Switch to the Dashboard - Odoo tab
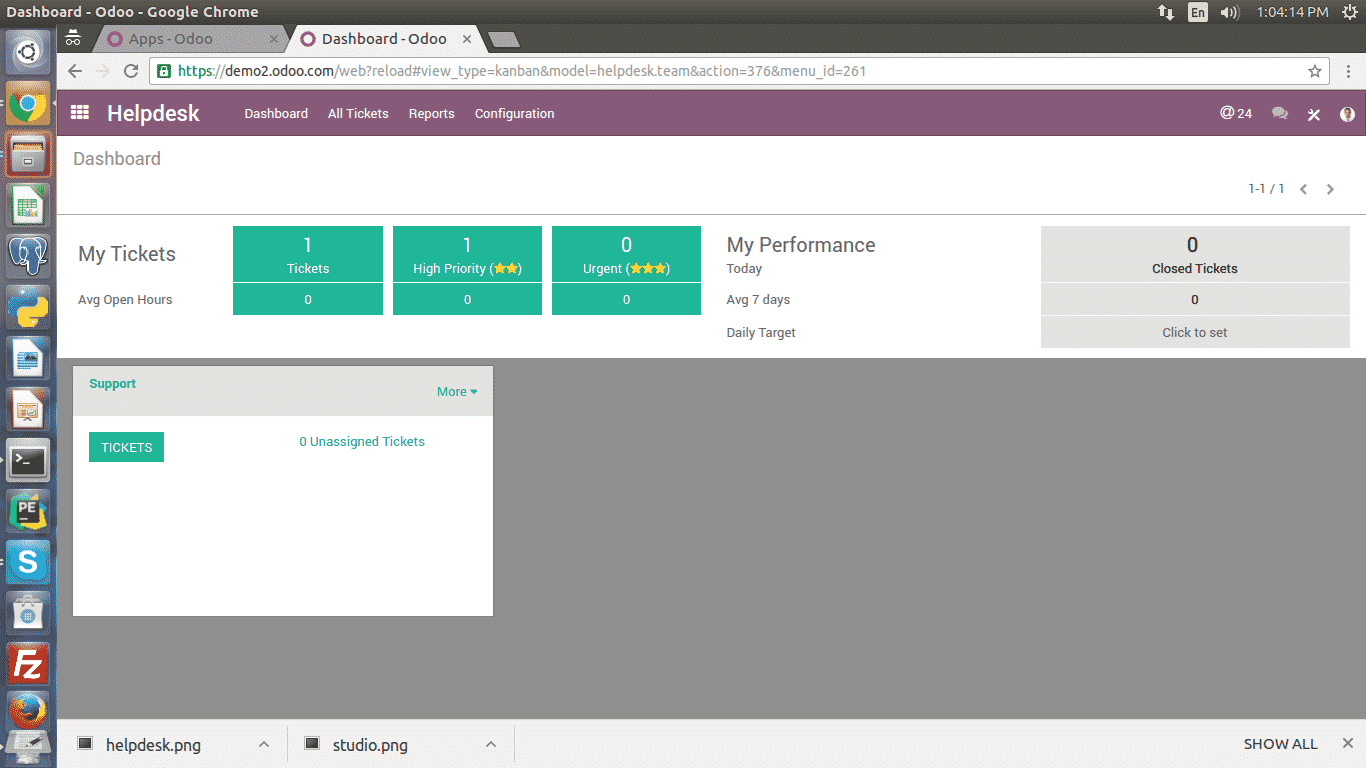1366x768 pixels. pos(385,39)
